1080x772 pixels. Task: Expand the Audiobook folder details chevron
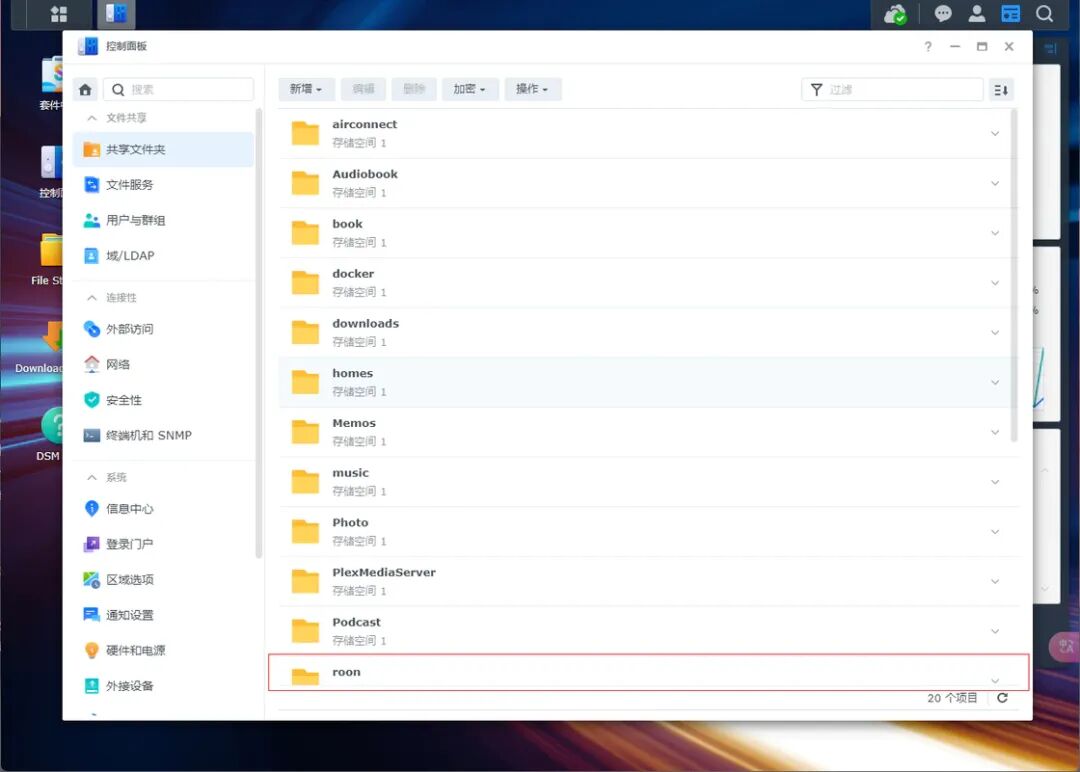(x=995, y=183)
